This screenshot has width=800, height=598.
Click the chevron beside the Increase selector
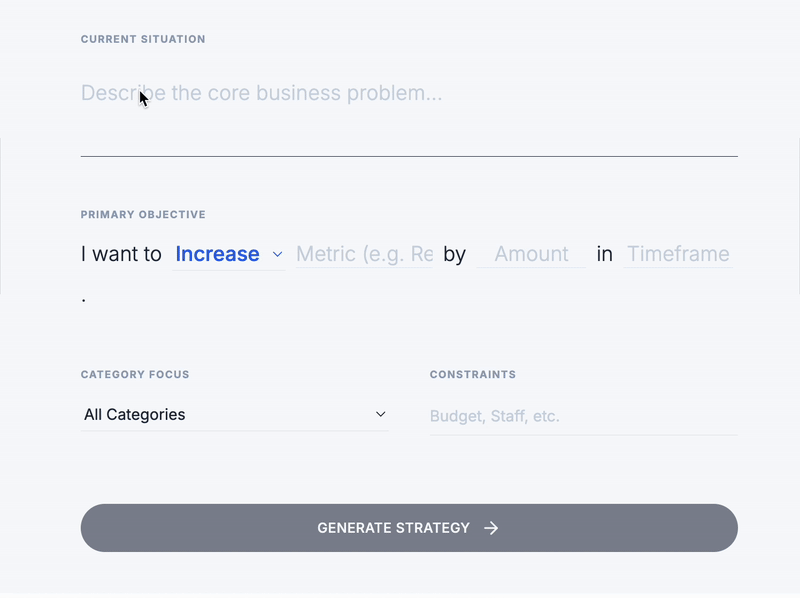tap(278, 255)
